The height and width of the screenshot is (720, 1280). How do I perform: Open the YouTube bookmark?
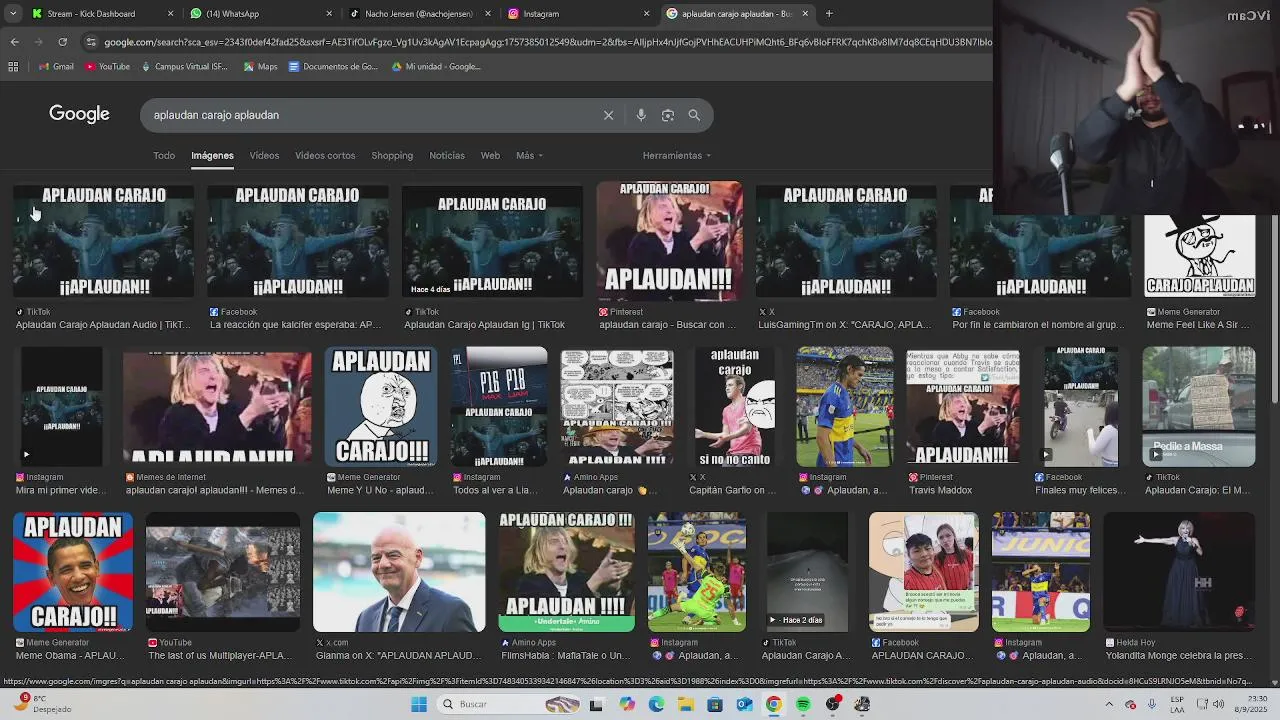tap(107, 67)
